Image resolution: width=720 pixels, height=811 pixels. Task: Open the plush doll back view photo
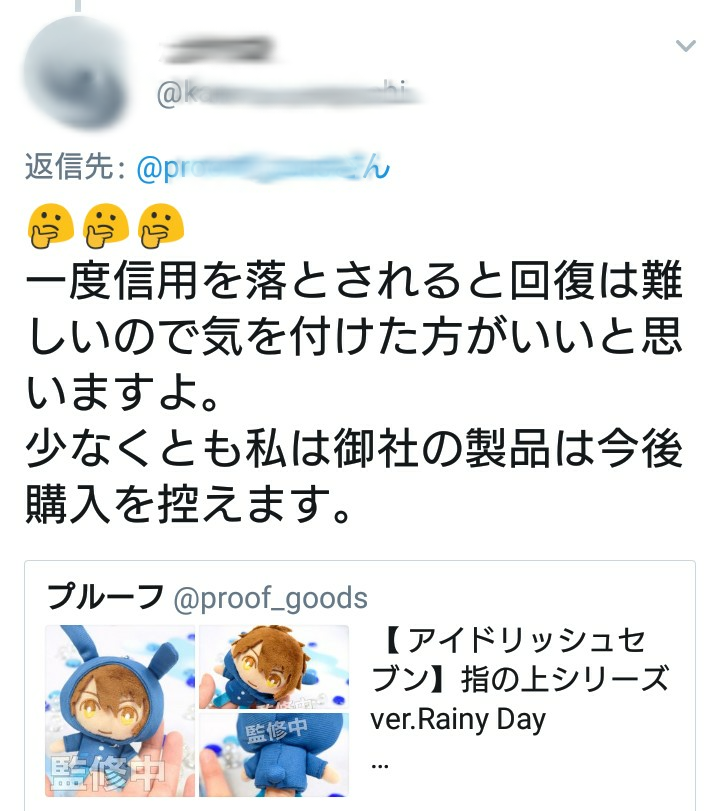pos(274,755)
